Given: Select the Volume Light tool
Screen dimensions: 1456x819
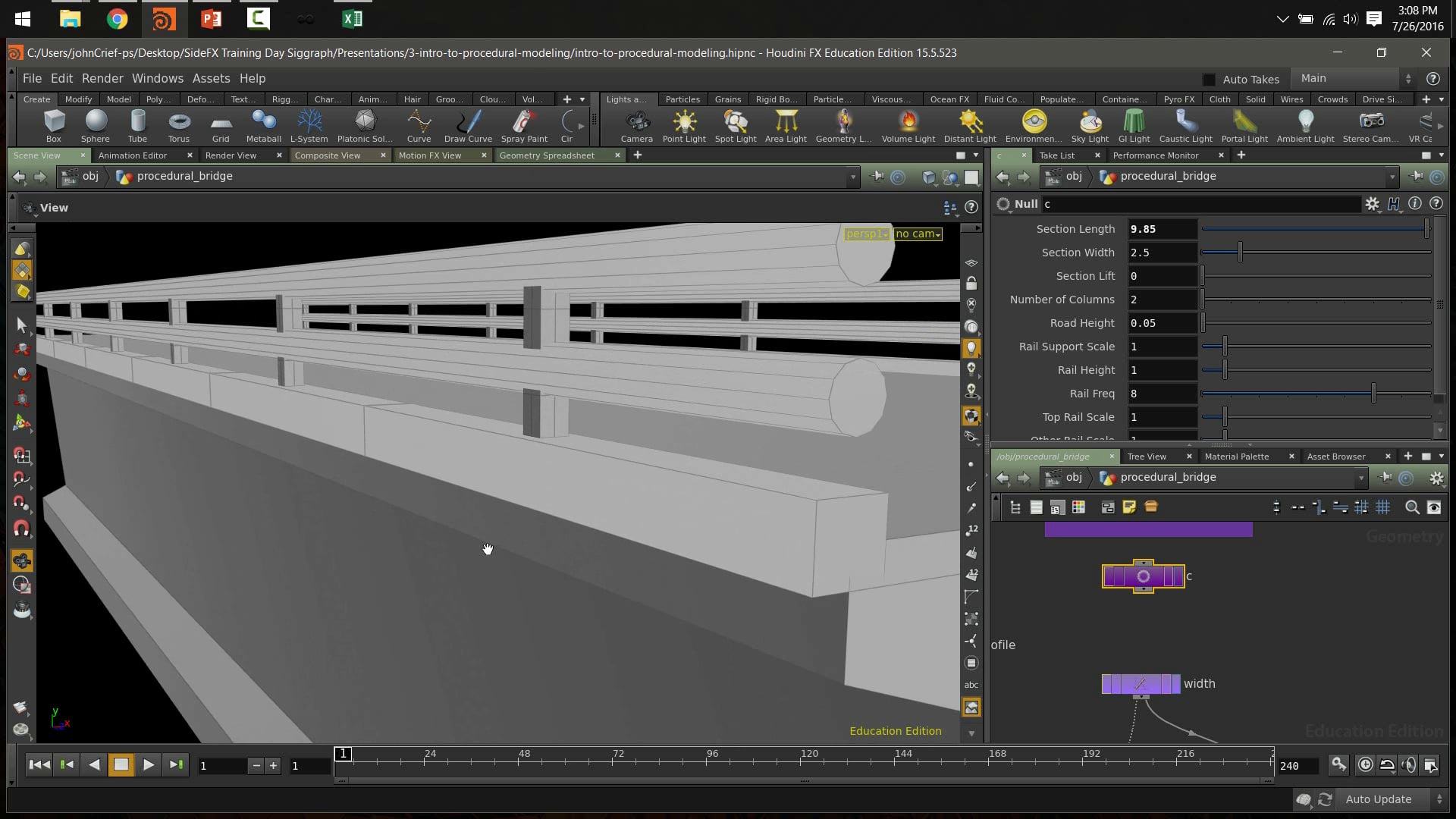Looking at the screenshot, I should pyautogui.click(x=908, y=127).
